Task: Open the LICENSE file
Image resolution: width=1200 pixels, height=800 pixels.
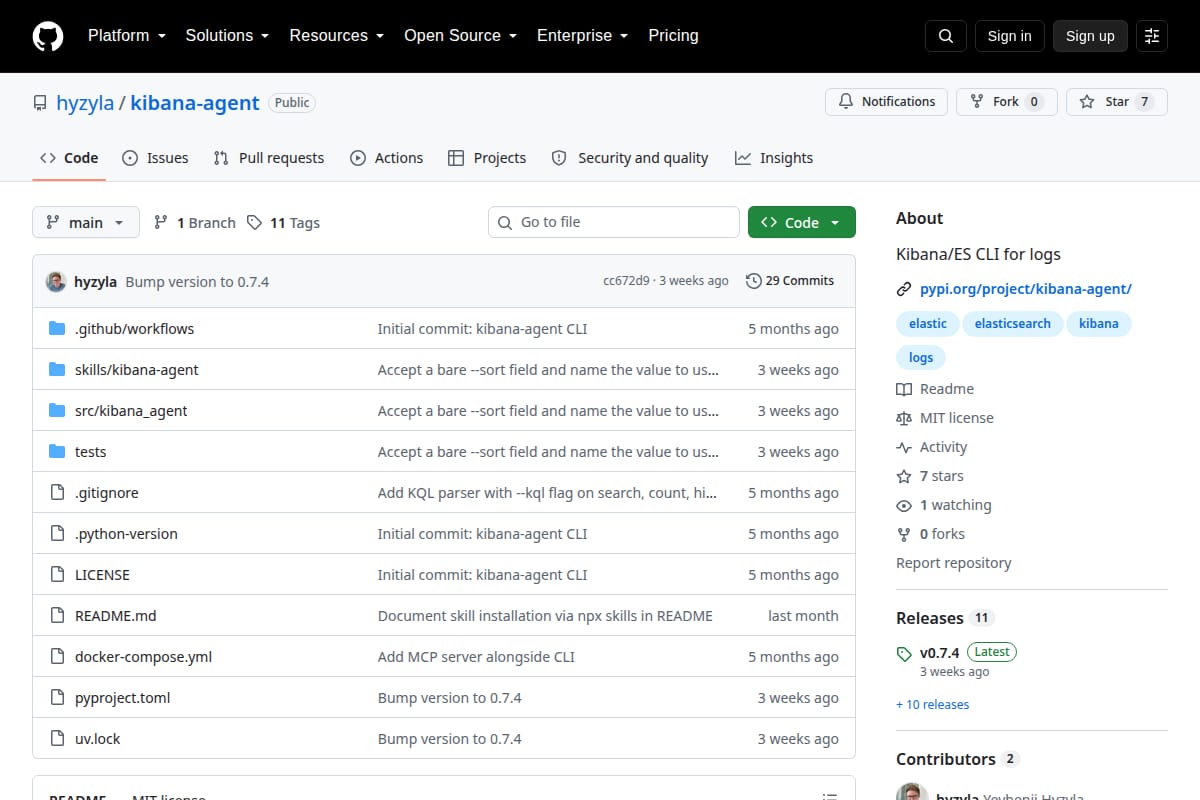Action: point(102,575)
